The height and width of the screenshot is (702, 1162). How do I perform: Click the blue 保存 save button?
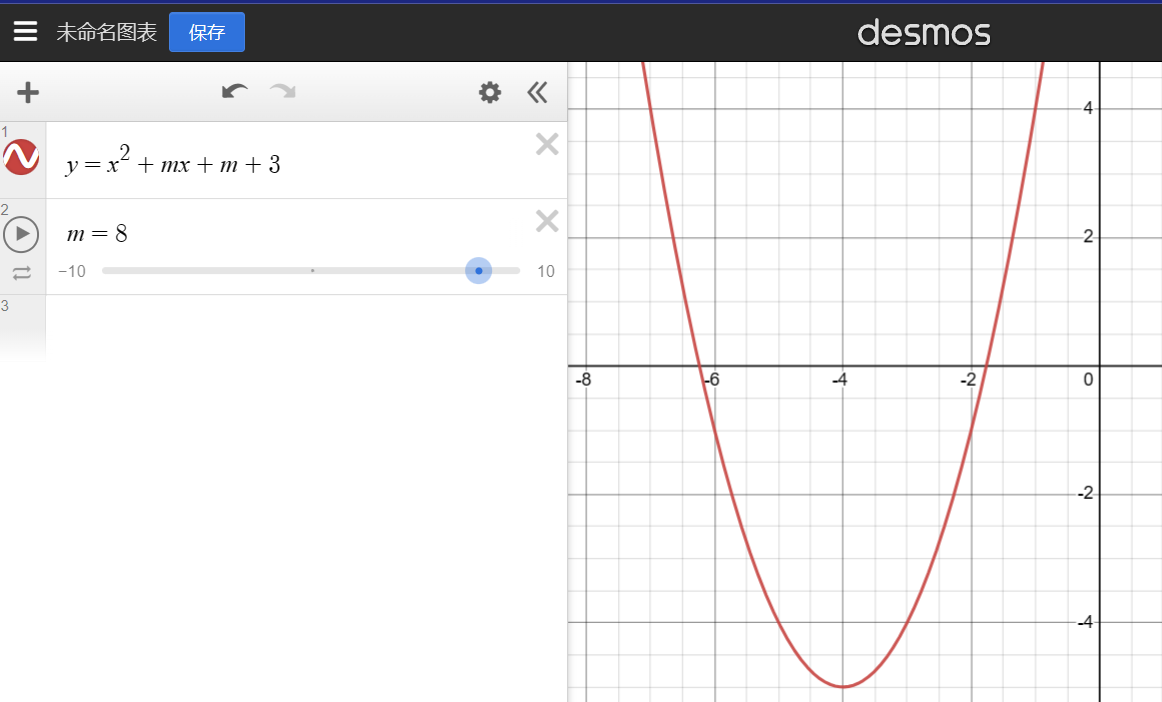(207, 32)
